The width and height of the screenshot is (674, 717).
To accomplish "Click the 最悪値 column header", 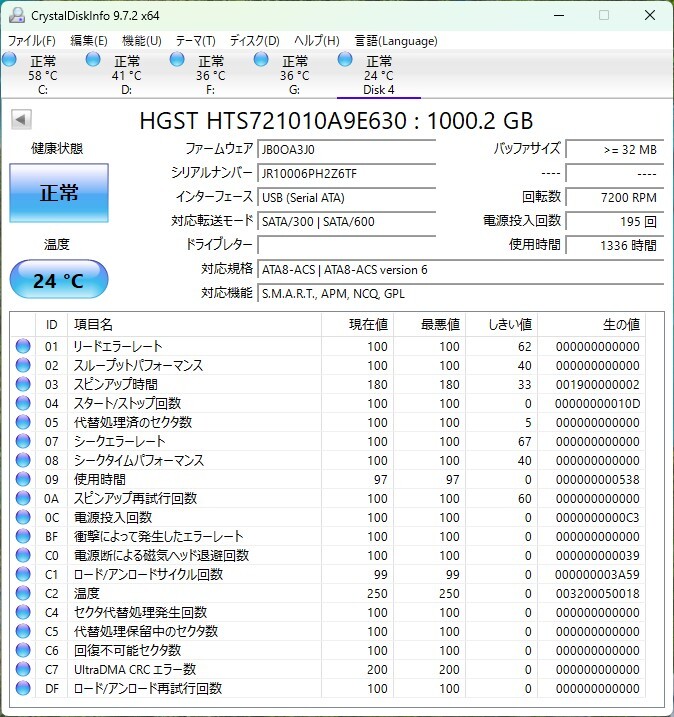I will pyautogui.click(x=430, y=325).
